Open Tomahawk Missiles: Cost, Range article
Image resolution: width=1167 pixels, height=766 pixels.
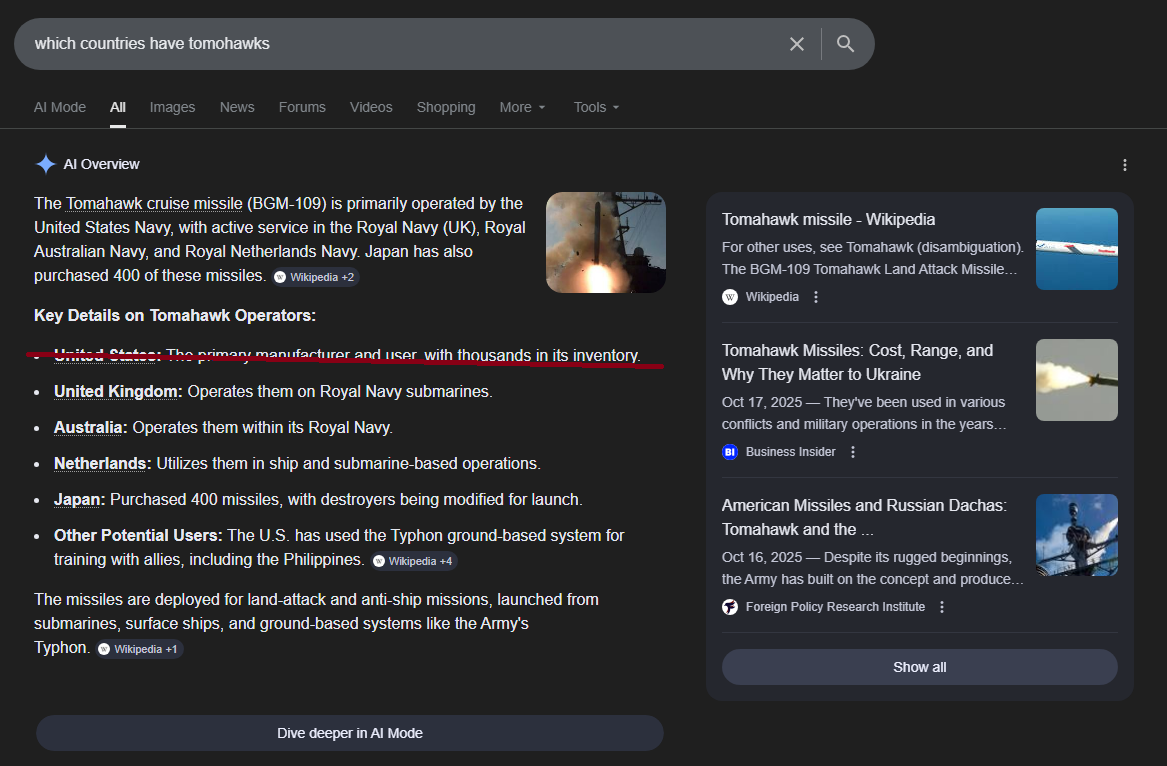(857, 363)
